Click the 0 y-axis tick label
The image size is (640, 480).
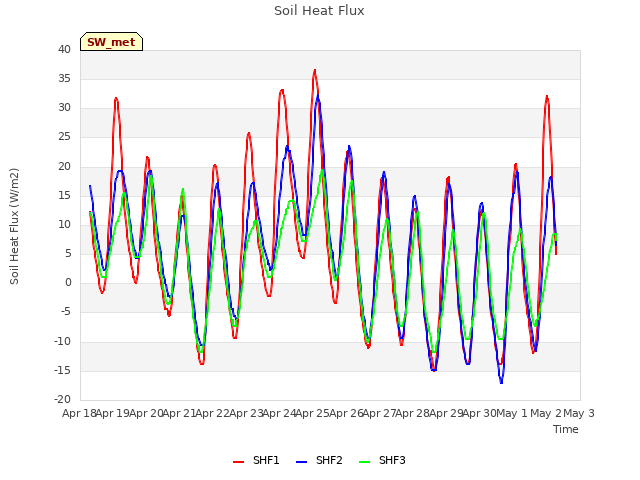[x=68, y=283]
